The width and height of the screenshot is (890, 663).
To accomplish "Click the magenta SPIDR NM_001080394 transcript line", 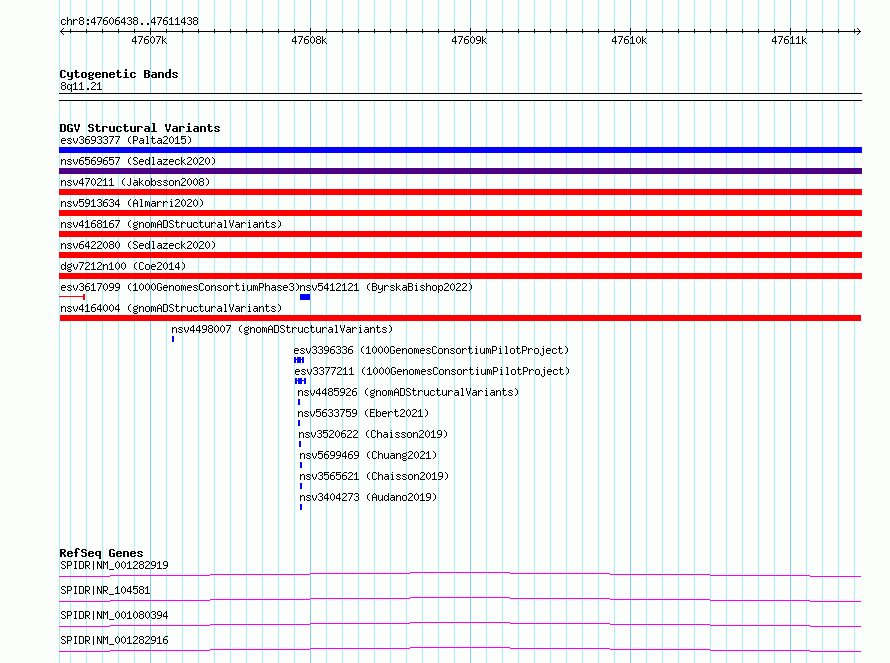I will click(x=460, y=624).
